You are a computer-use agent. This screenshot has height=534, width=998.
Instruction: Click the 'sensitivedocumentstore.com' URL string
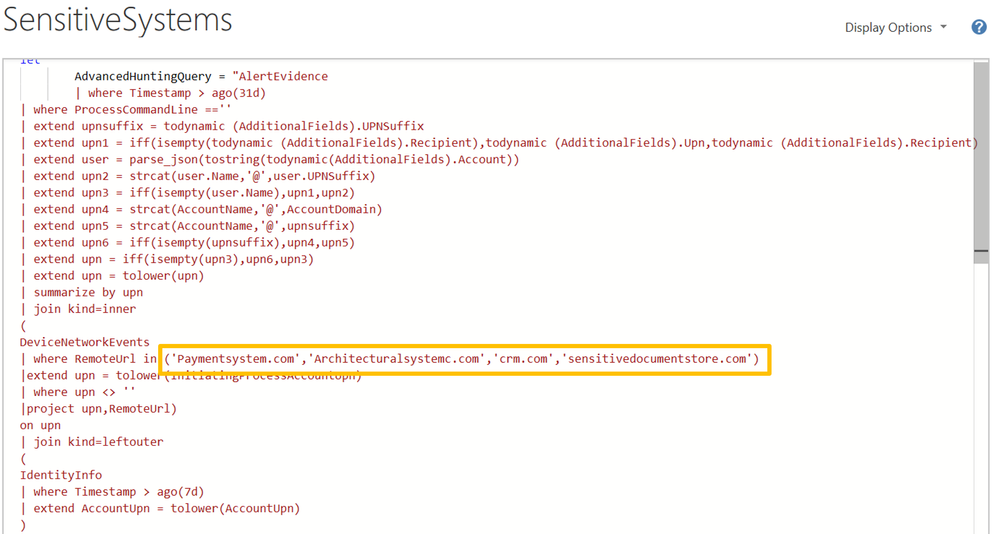[x=657, y=359]
